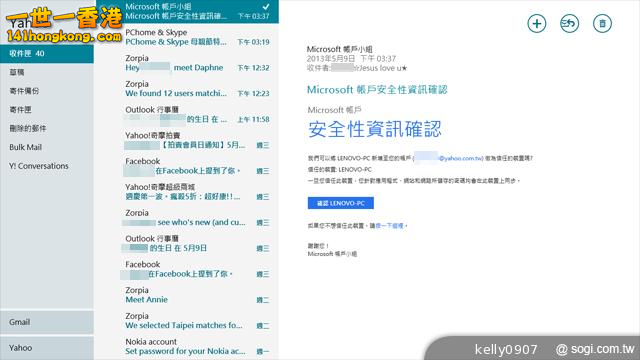The height and width of the screenshot is (360, 640).
Task: Open Zorpia email 'Meet Annie'
Action: click(187, 295)
